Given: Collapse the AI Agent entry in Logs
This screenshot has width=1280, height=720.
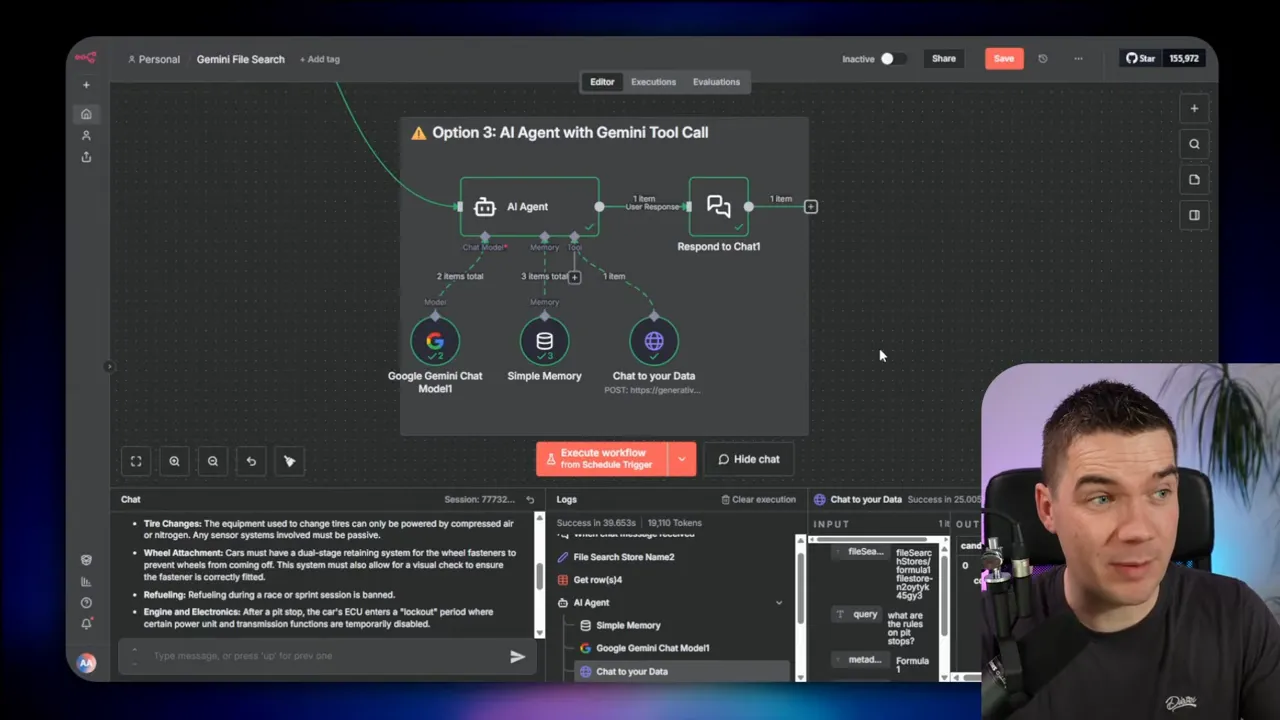Looking at the screenshot, I should point(778,602).
